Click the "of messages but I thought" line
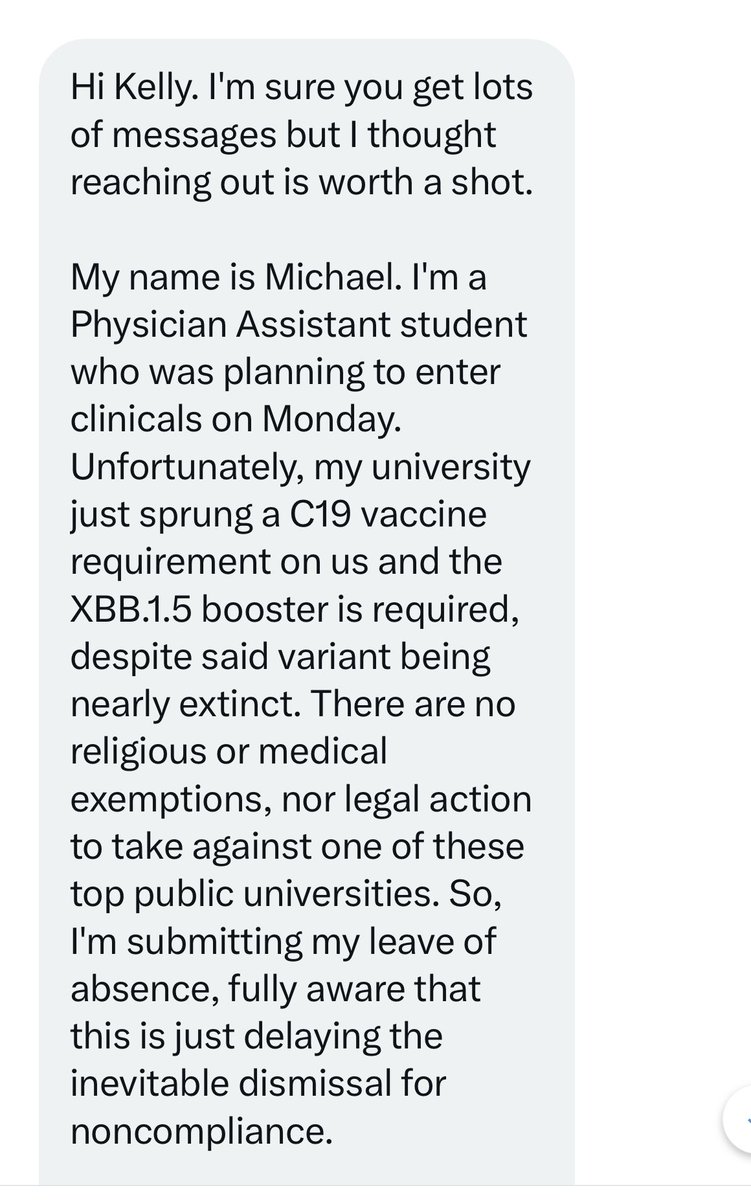 (x=283, y=136)
